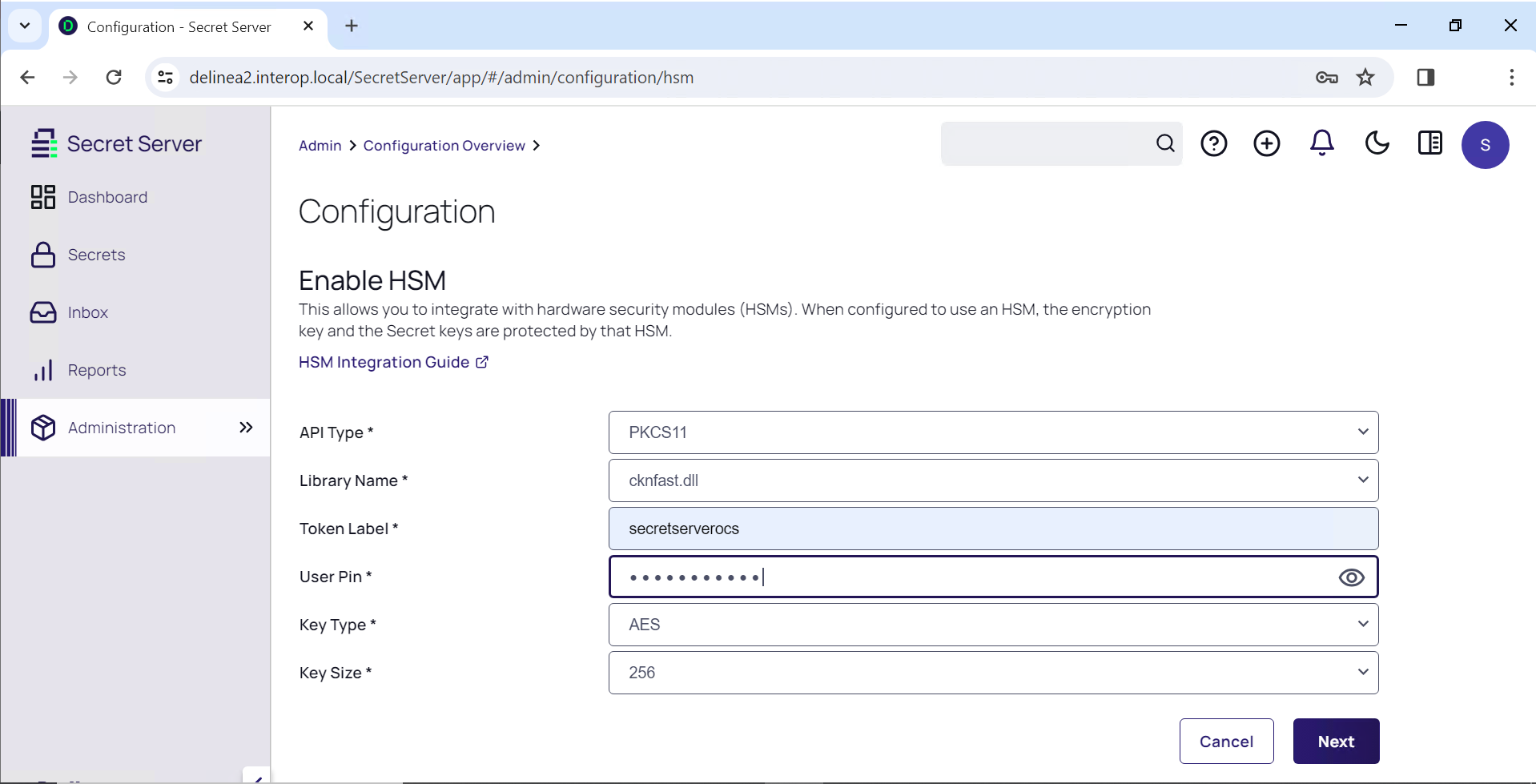Bookmark this page with the star

[1365, 77]
